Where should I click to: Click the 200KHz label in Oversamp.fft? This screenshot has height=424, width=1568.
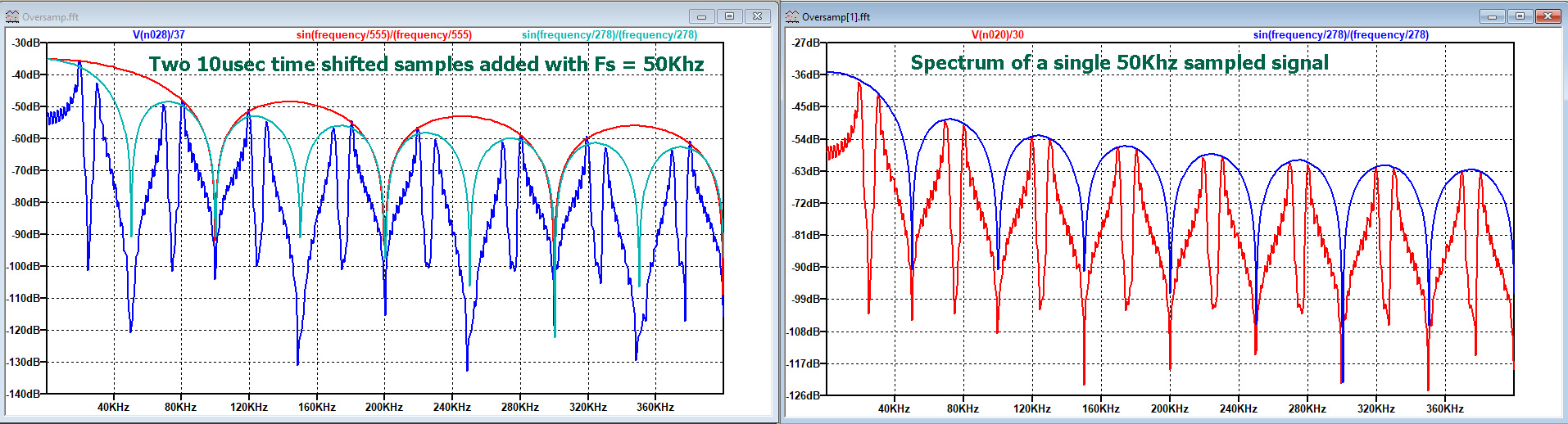pyautogui.click(x=383, y=407)
